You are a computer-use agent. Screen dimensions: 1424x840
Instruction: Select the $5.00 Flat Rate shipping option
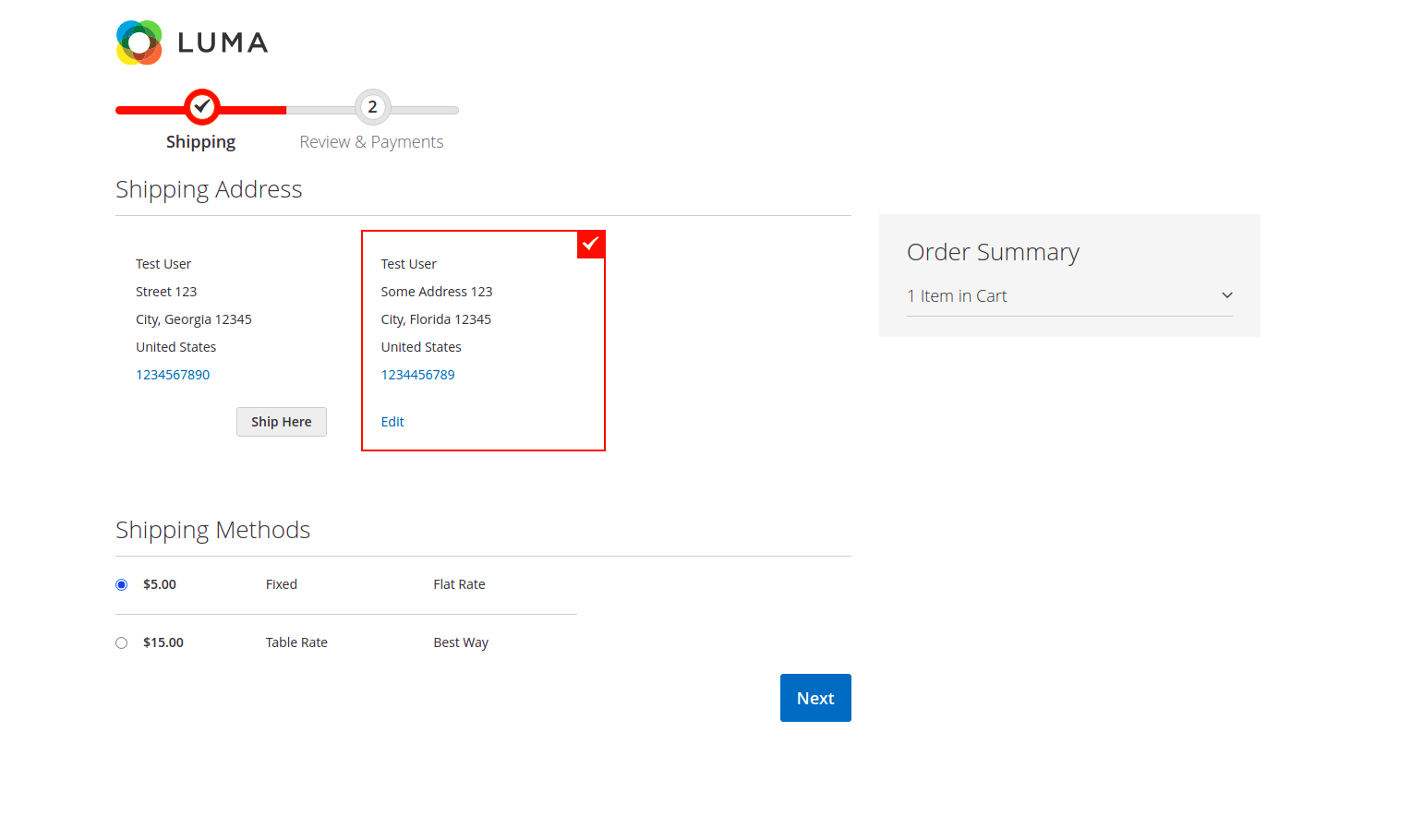pyautogui.click(x=121, y=583)
